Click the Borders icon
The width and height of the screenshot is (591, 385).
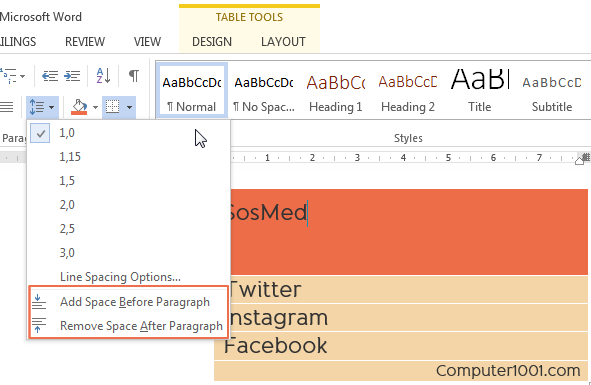[x=112, y=107]
